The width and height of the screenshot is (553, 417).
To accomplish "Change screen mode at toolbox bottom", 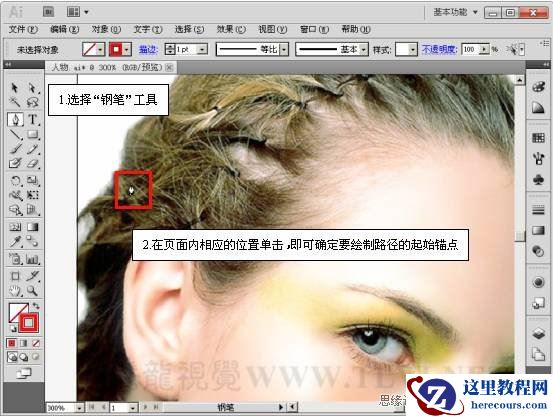I will 24,373.
